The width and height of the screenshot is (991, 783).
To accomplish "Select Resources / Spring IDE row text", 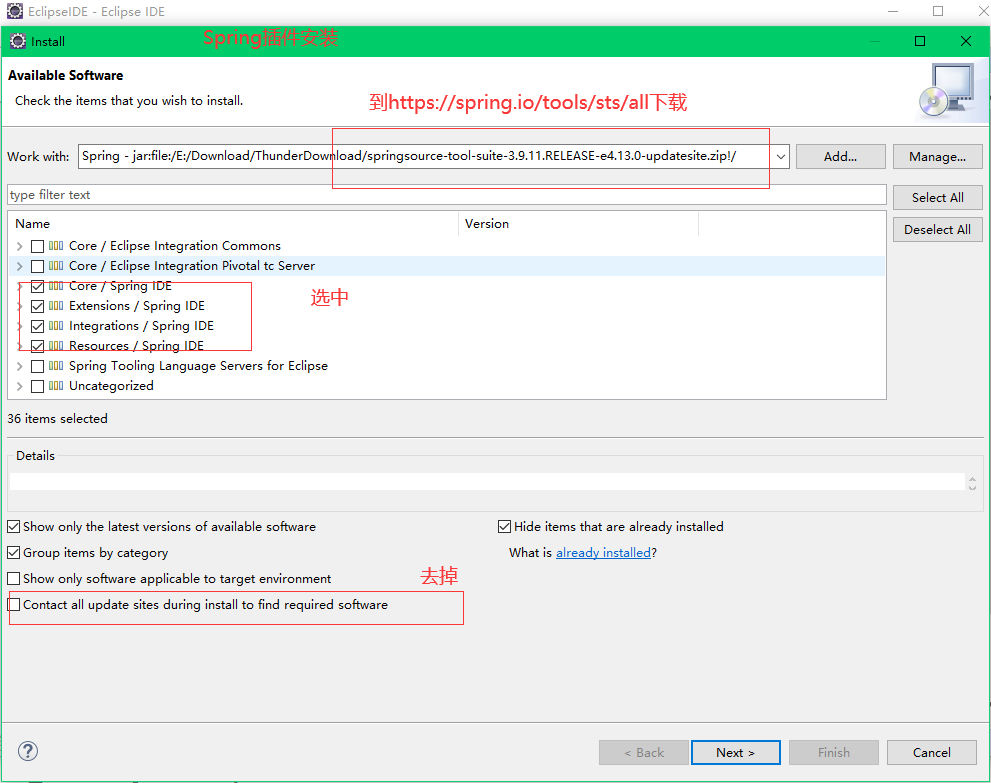I will click(x=136, y=346).
